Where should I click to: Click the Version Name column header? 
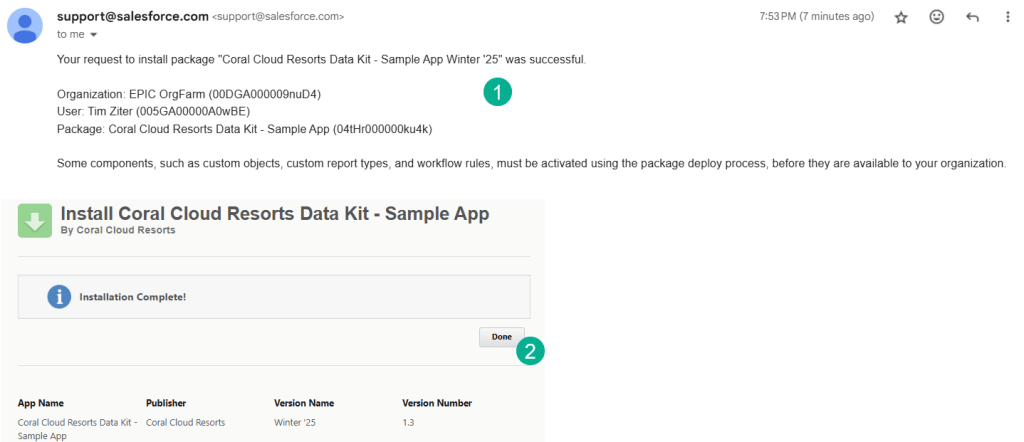(x=304, y=403)
